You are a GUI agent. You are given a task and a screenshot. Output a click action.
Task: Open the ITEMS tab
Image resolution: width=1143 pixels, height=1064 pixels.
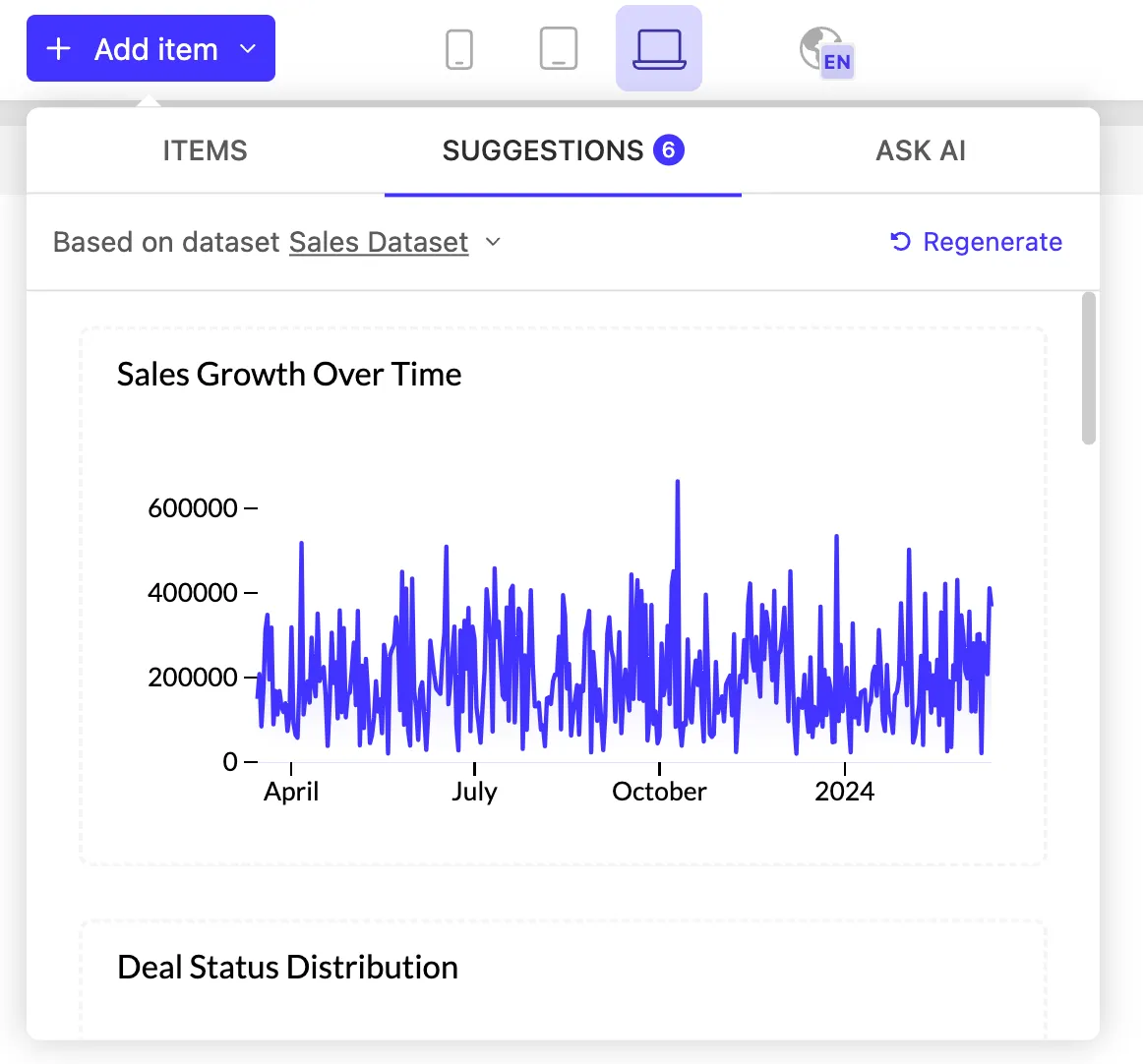click(x=205, y=150)
